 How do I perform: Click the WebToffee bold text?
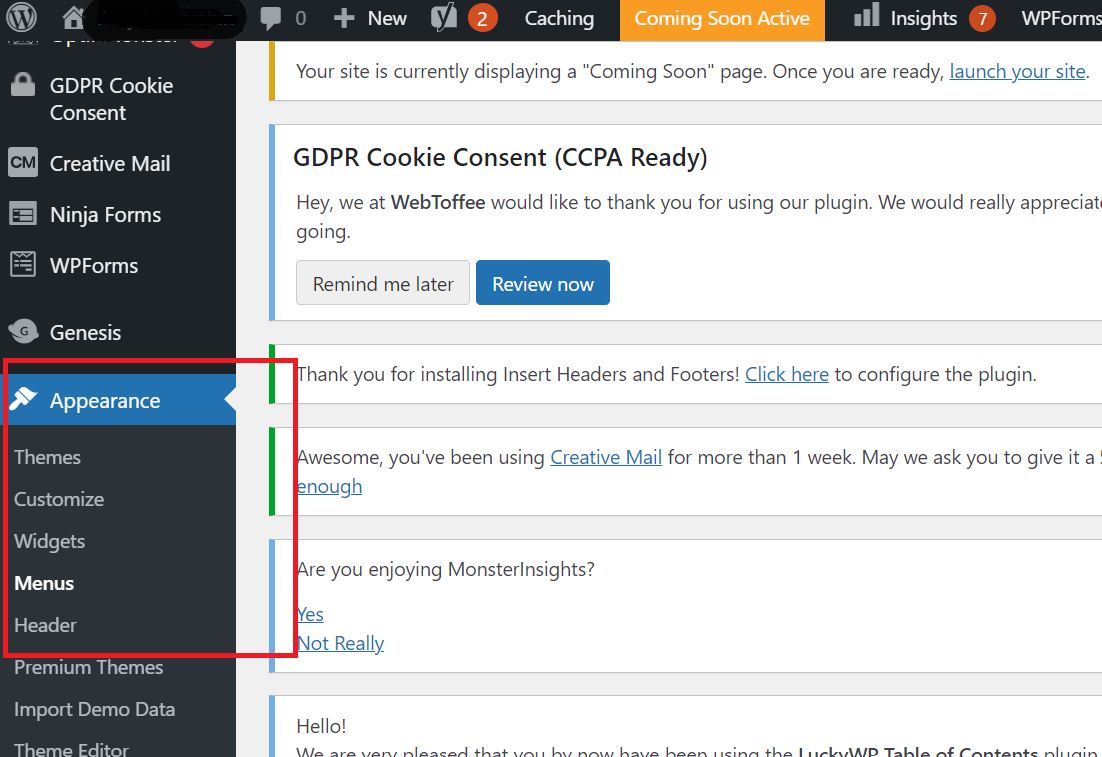[x=438, y=202]
